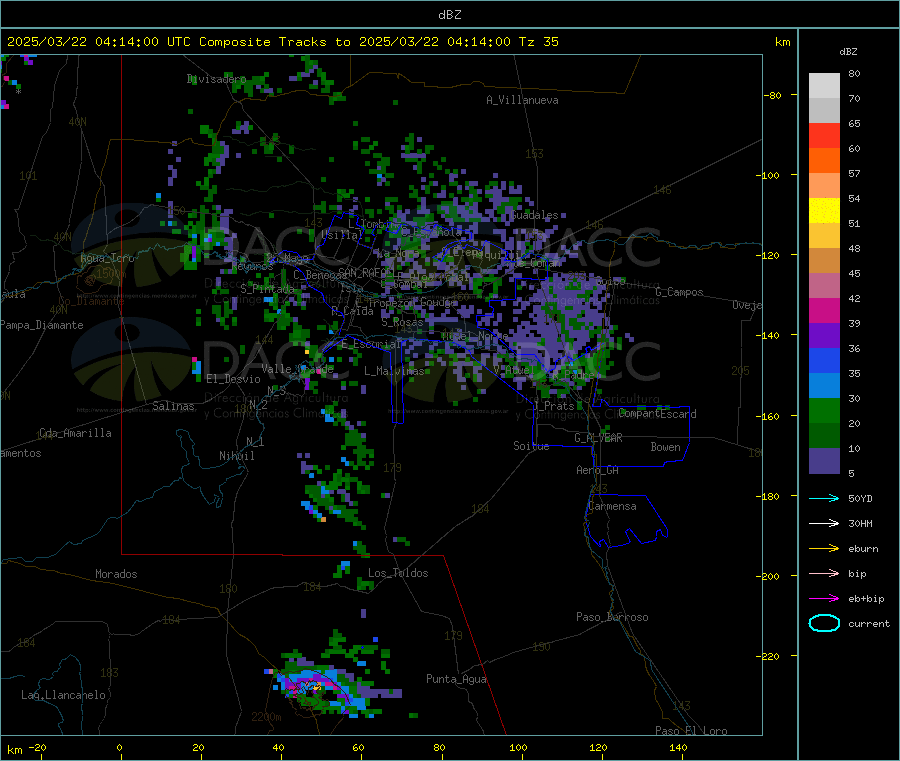Viewport: 900px width, 761px height.
Task: Click the Morados map label
Action: click(116, 574)
